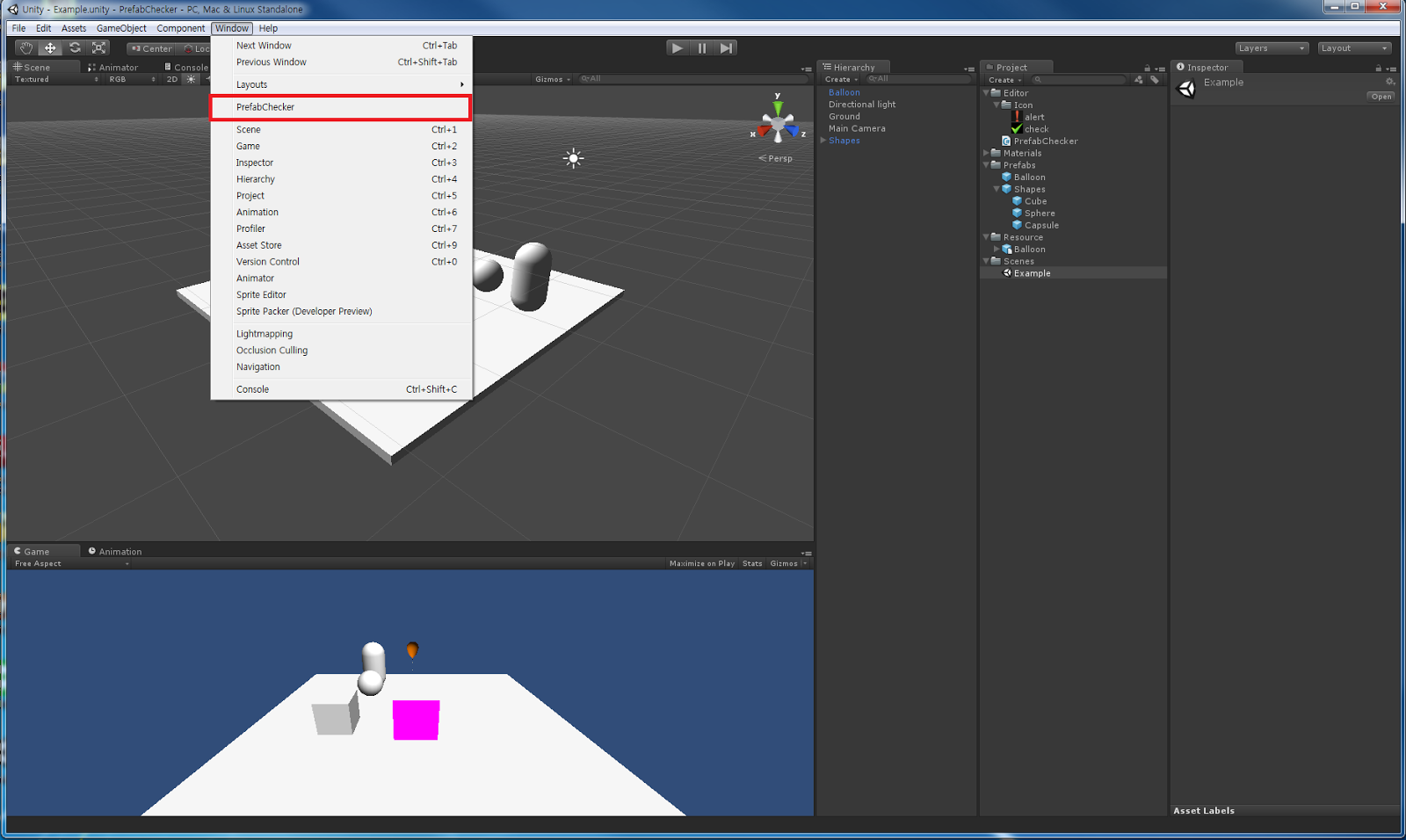This screenshot has width=1406, height=840.
Task: Click the green check icon asset in Project
Action: tap(1017, 129)
